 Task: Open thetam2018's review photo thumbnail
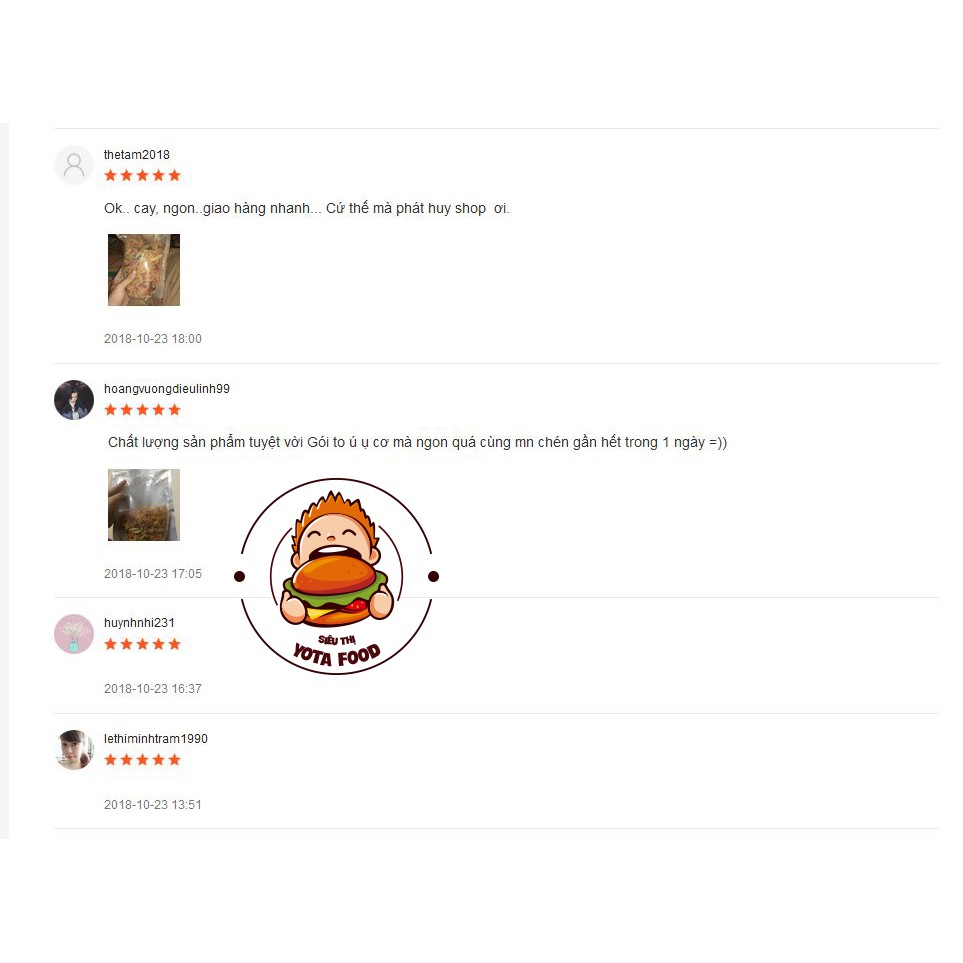coord(144,270)
